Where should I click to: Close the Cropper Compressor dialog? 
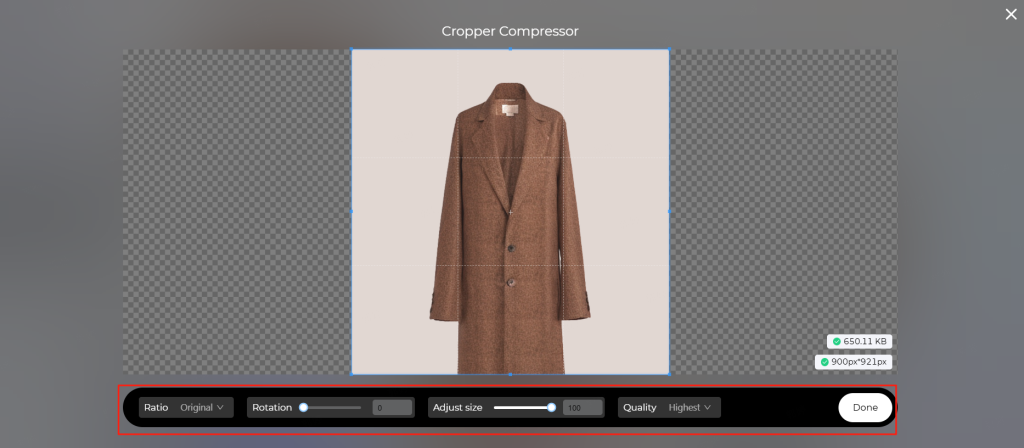click(1011, 14)
